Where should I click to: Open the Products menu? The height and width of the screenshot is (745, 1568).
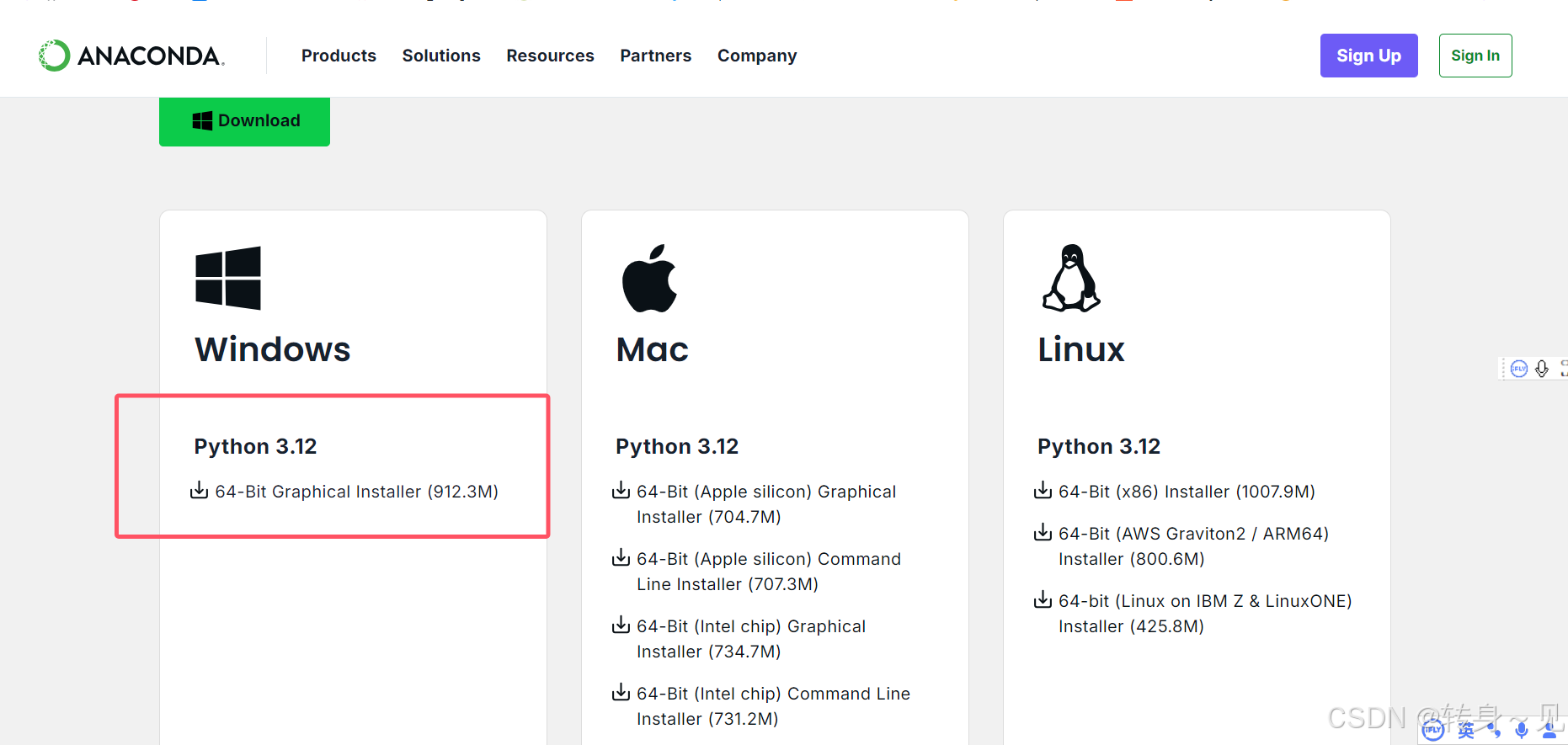pyautogui.click(x=339, y=56)
